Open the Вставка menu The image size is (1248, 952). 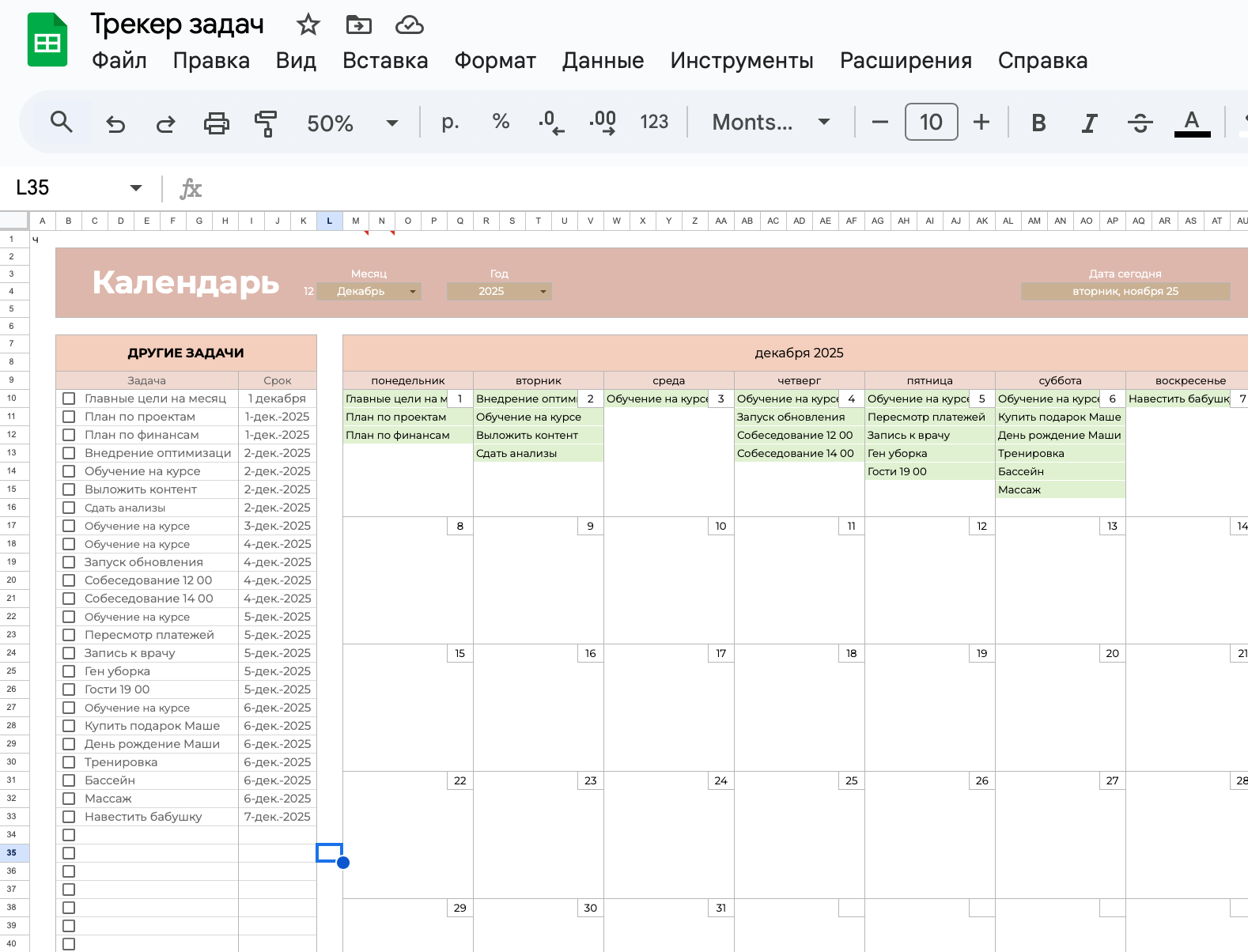[x=385, y=61]
